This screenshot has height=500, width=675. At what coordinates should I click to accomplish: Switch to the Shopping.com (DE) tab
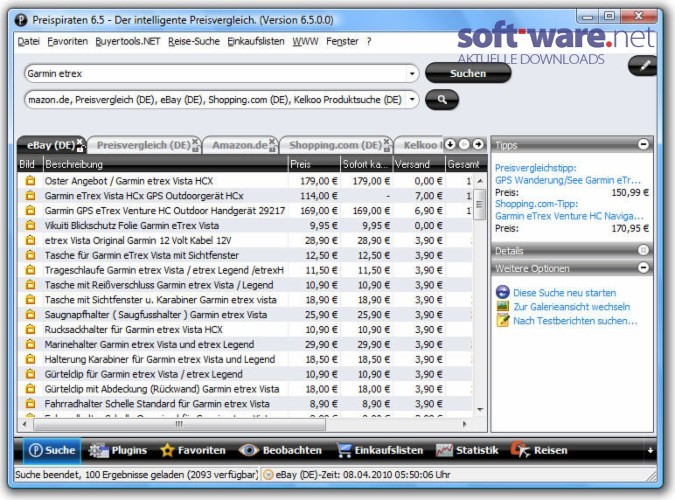click(x=335, y=145)
